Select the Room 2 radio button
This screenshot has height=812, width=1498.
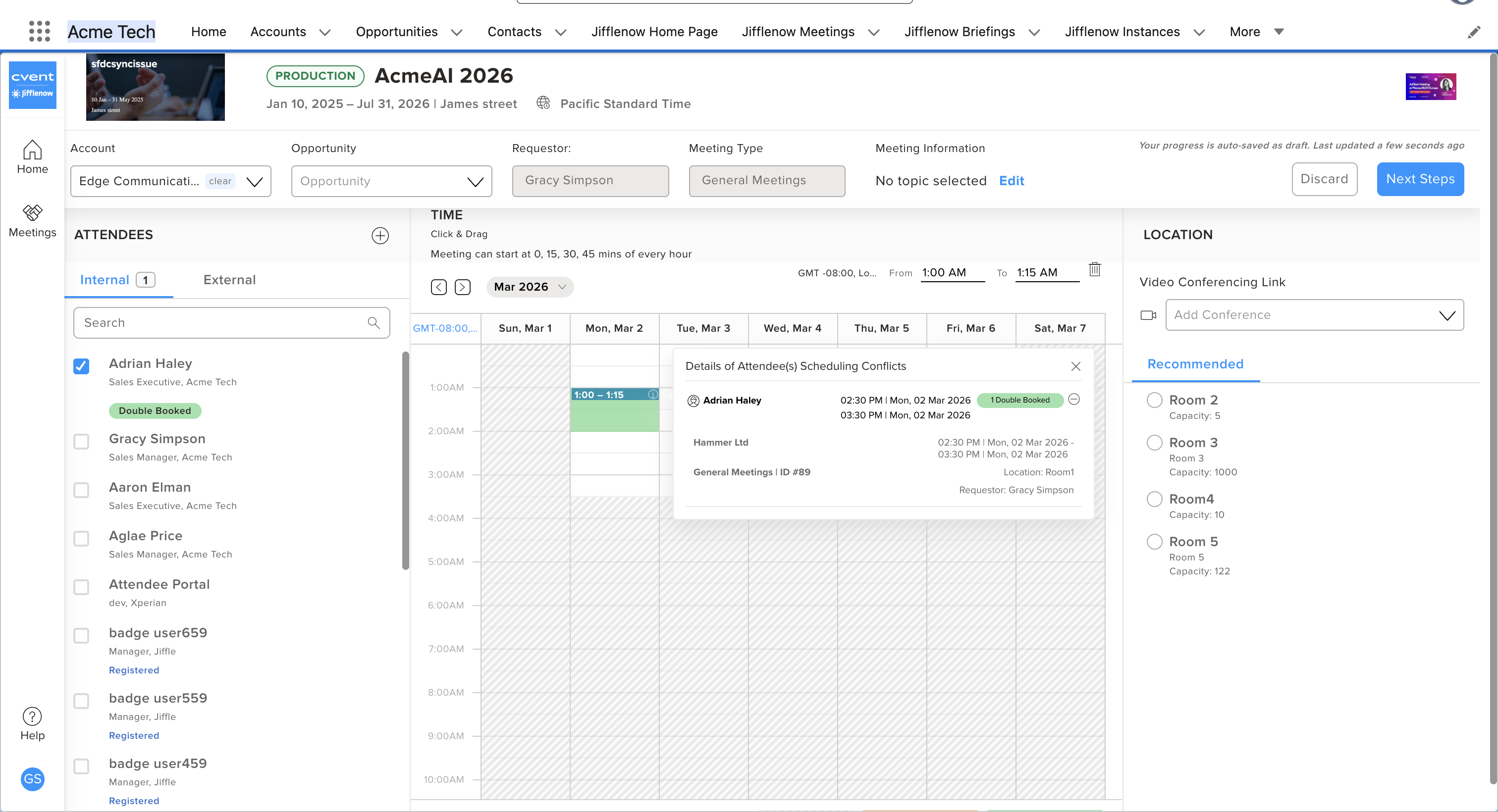[x=1154, y=400]
